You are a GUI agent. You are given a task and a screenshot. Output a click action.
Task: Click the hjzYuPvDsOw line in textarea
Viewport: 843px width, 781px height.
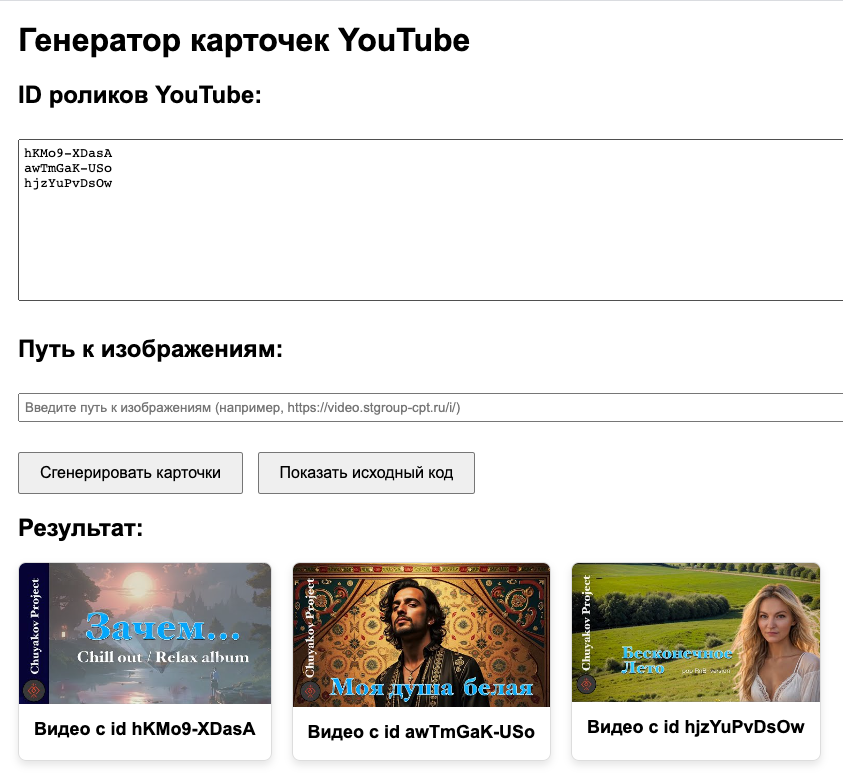(68, 183)
